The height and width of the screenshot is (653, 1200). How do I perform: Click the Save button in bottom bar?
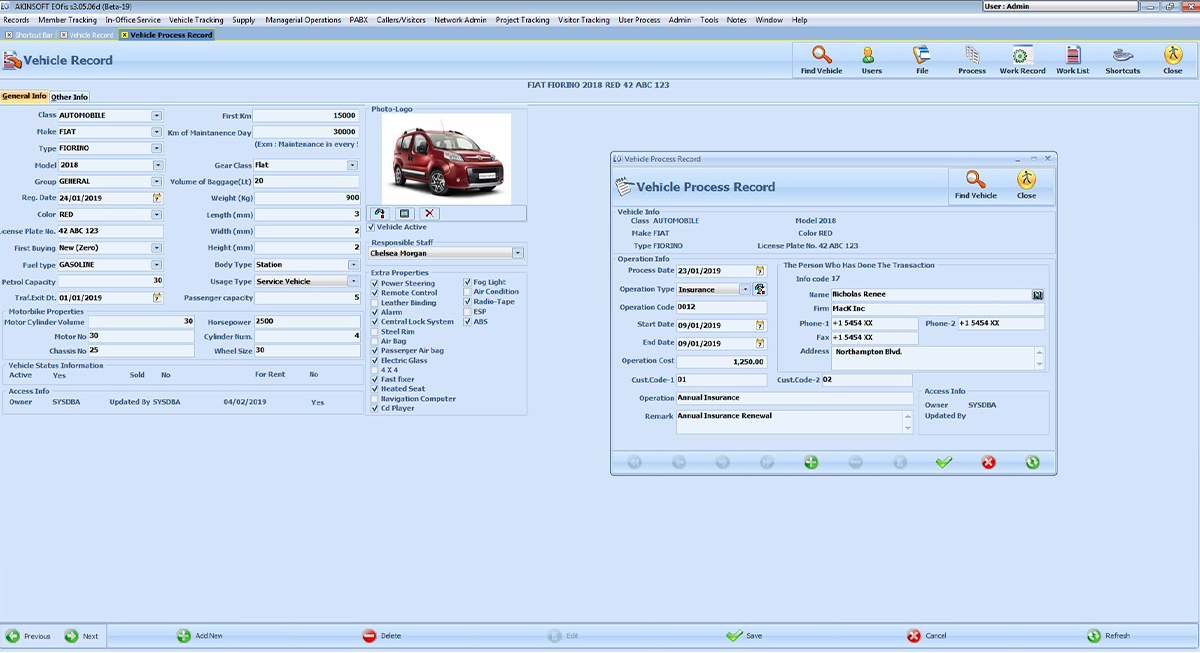pos(744,636)
